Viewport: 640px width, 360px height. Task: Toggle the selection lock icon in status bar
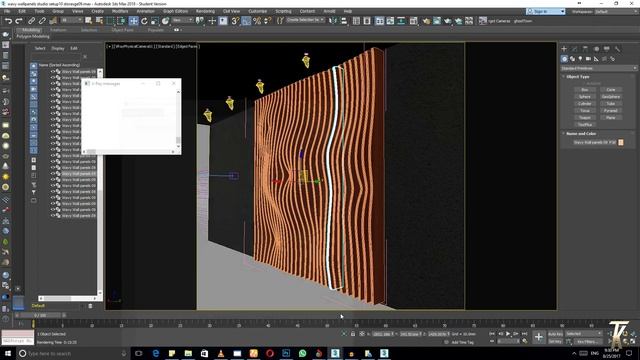click(353, 334)
